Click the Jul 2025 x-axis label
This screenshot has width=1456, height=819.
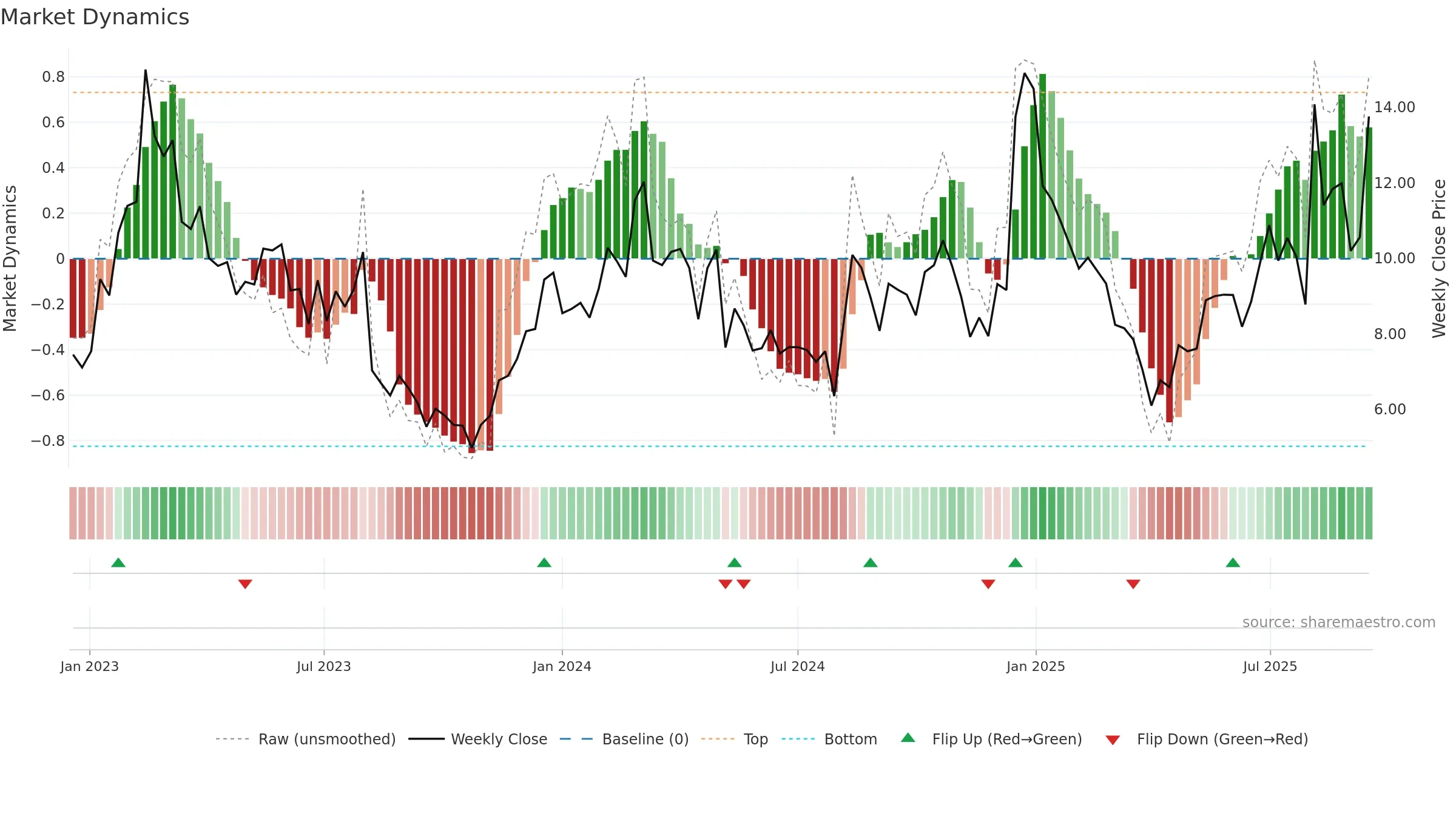(x=1270, y=666)
